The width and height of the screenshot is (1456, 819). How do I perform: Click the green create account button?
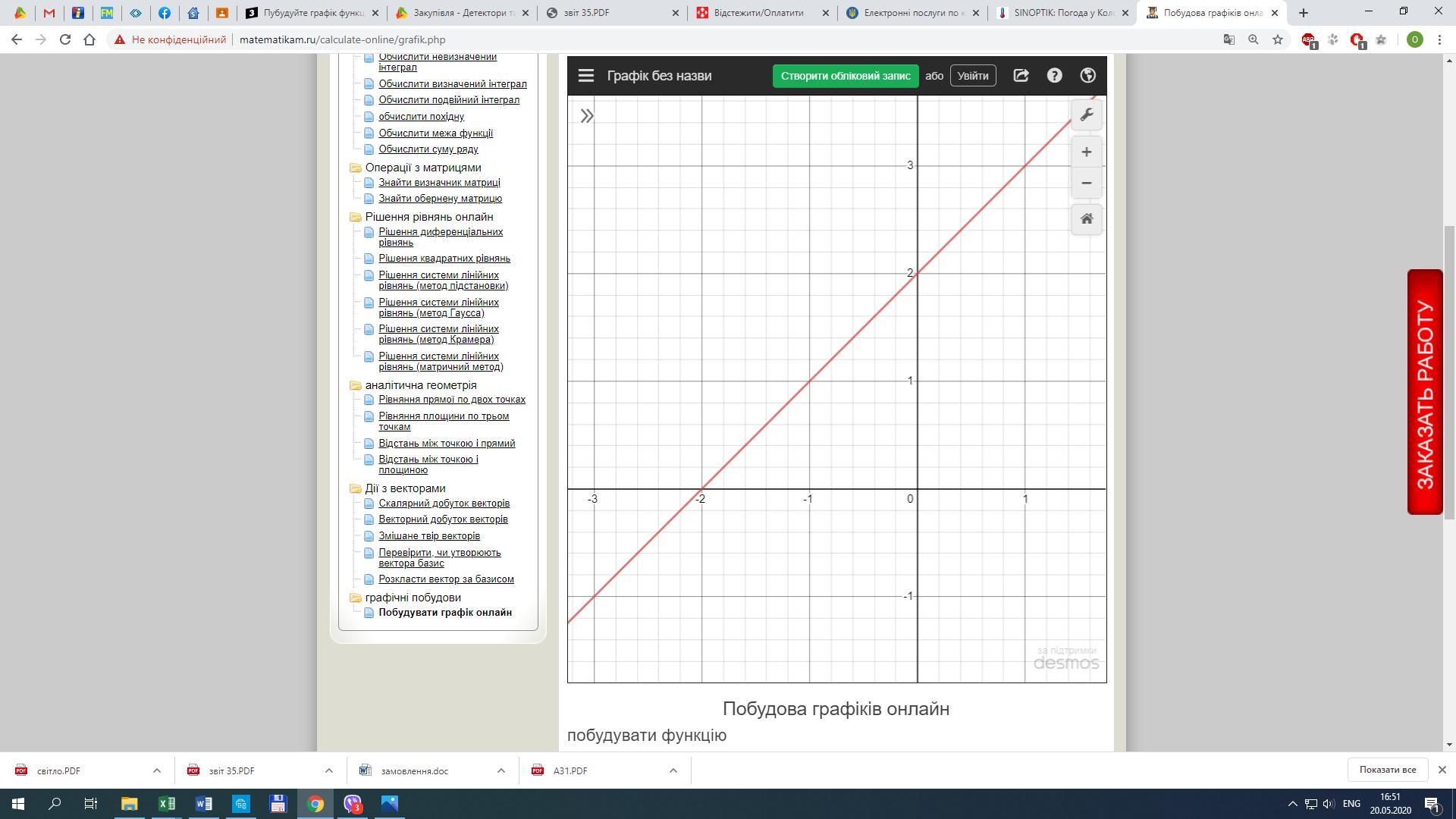click(x=845, y=76)
